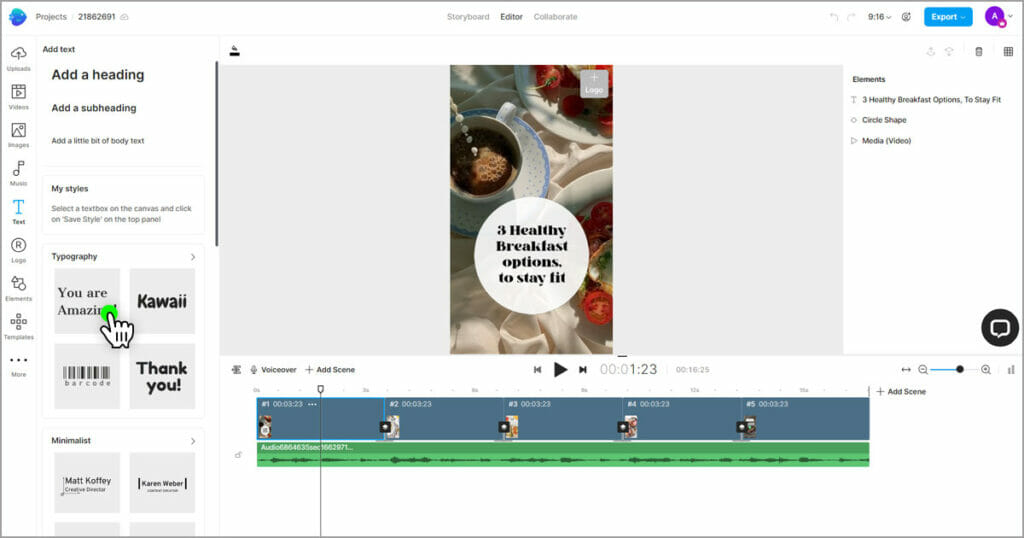Image resolution: width=1024 pixels, height=538 pixels.
Task: Click the redo arrow
Action: (851, 17)
